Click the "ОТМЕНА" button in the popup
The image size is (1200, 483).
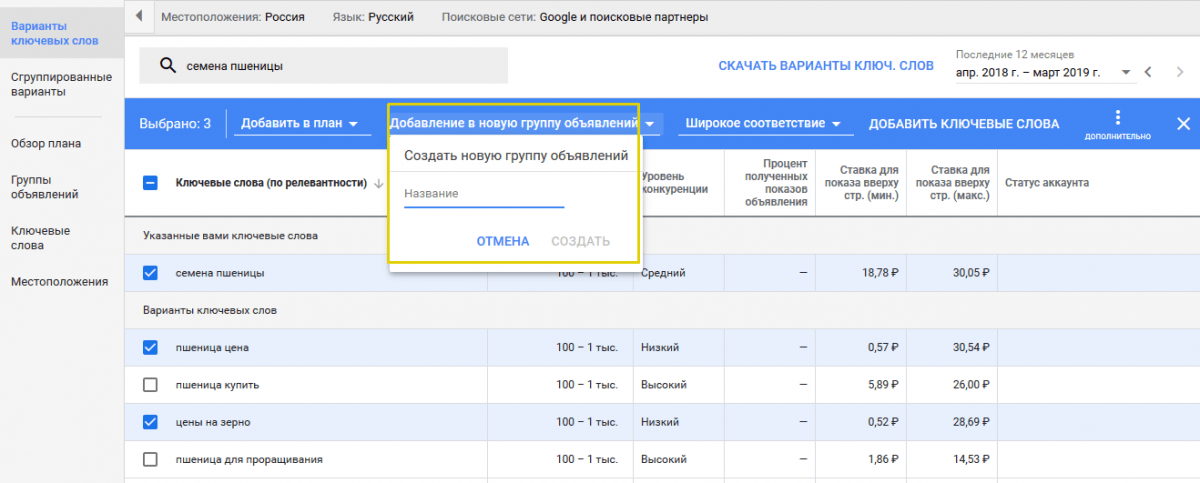coord(503,241)
